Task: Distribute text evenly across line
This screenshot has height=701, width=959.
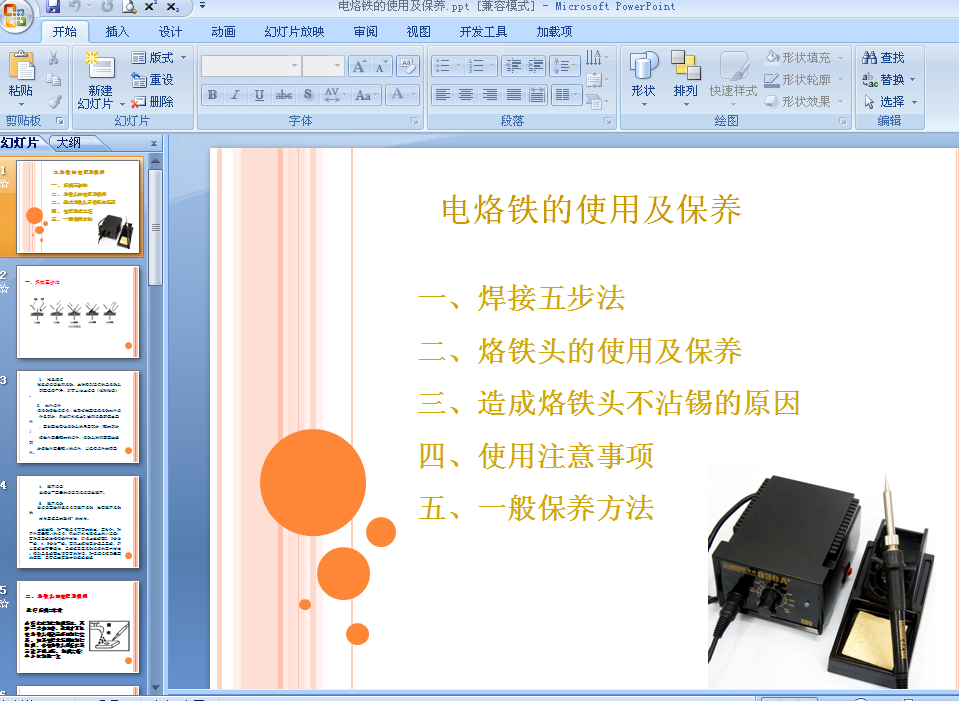Action: (x=536, y=95)
